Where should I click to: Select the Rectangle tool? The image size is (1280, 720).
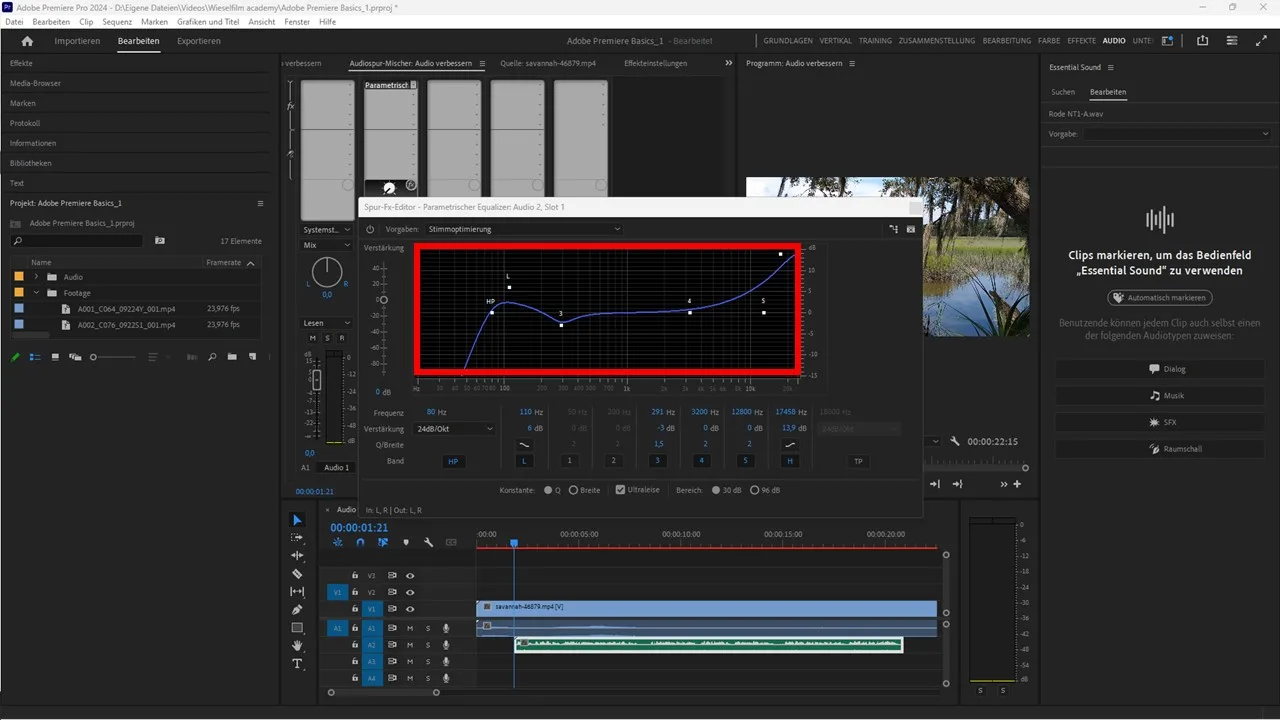[297, 628]
